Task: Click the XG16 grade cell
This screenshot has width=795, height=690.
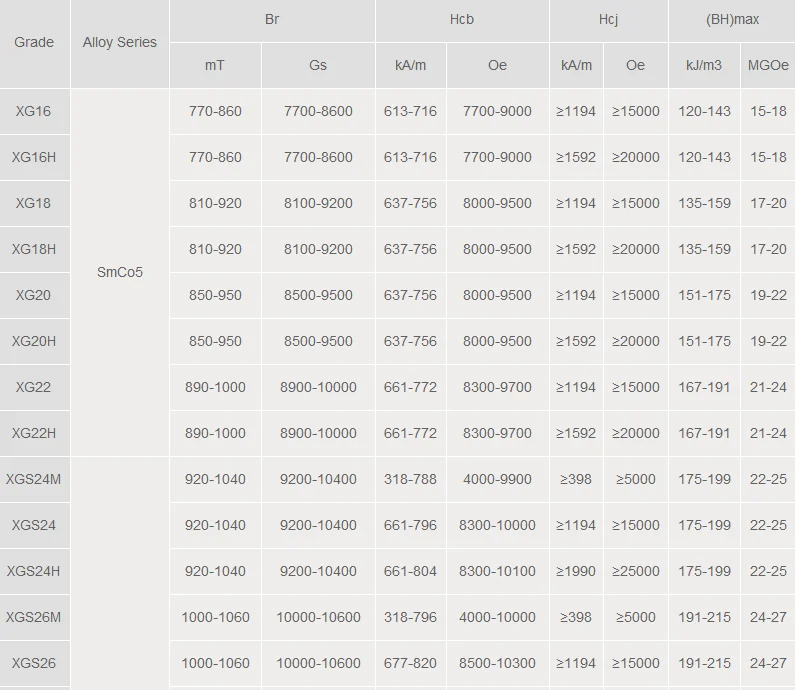Action: pyautogui.click(x=34, y=111)
